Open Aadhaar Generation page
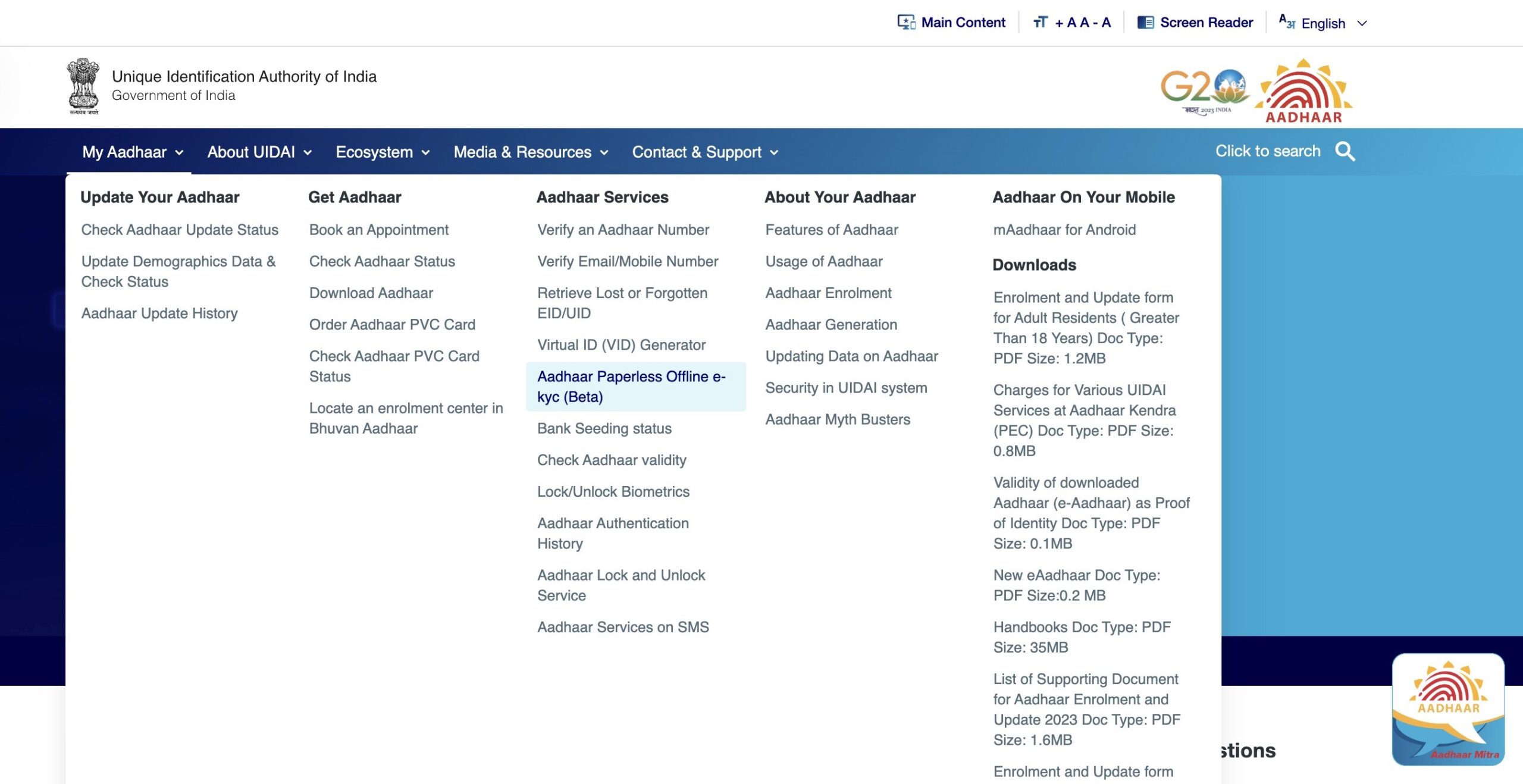The image size is (1523, 784). coord(831,324)
